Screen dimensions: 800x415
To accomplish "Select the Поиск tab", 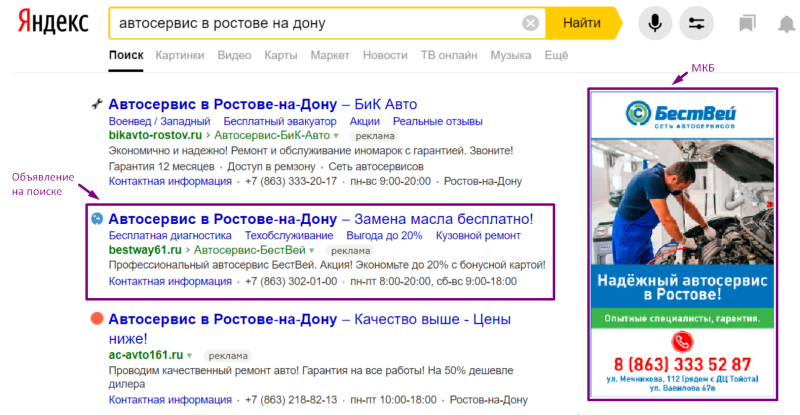I will coord(126,55).
